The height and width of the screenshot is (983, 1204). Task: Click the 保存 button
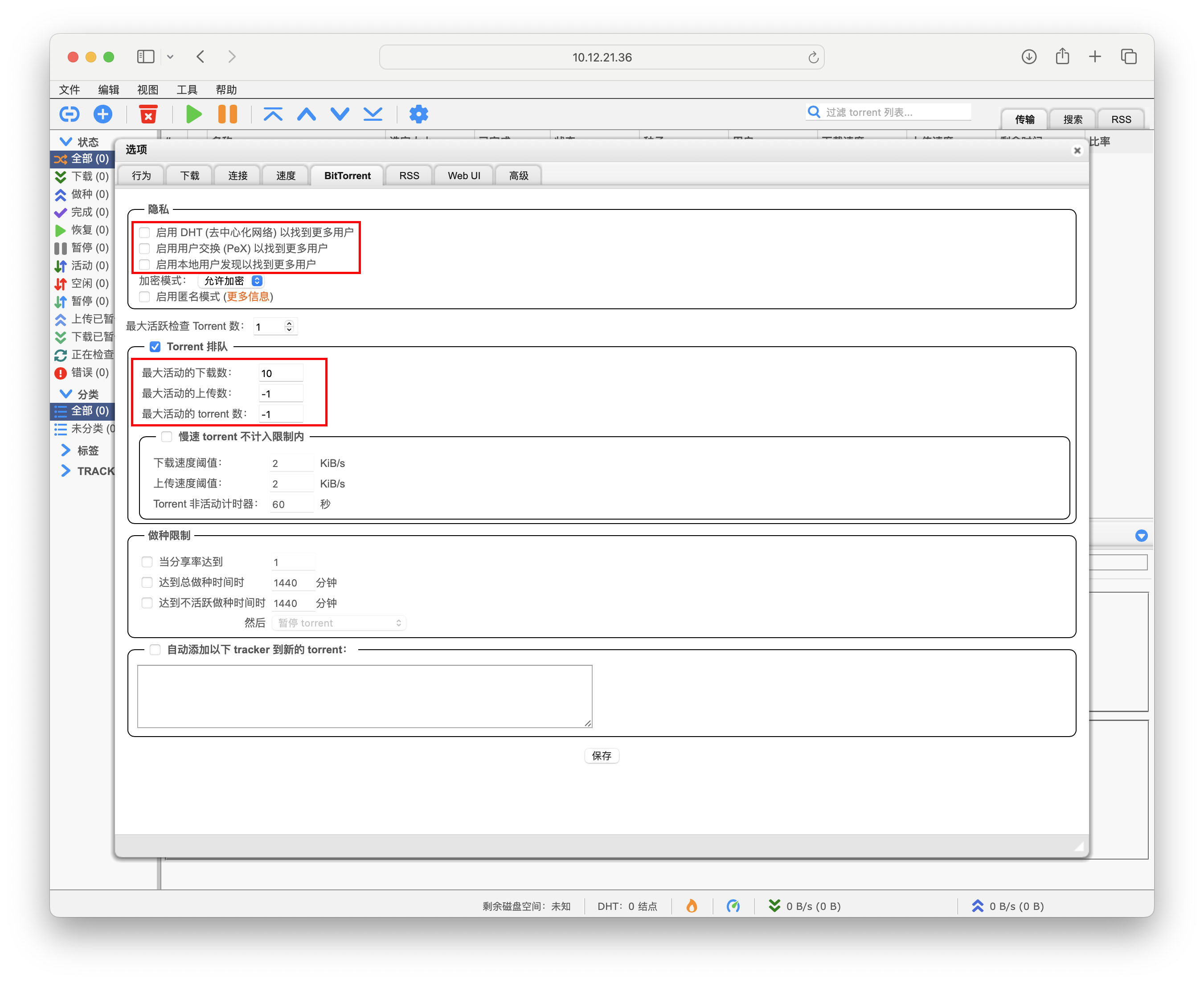602,755
